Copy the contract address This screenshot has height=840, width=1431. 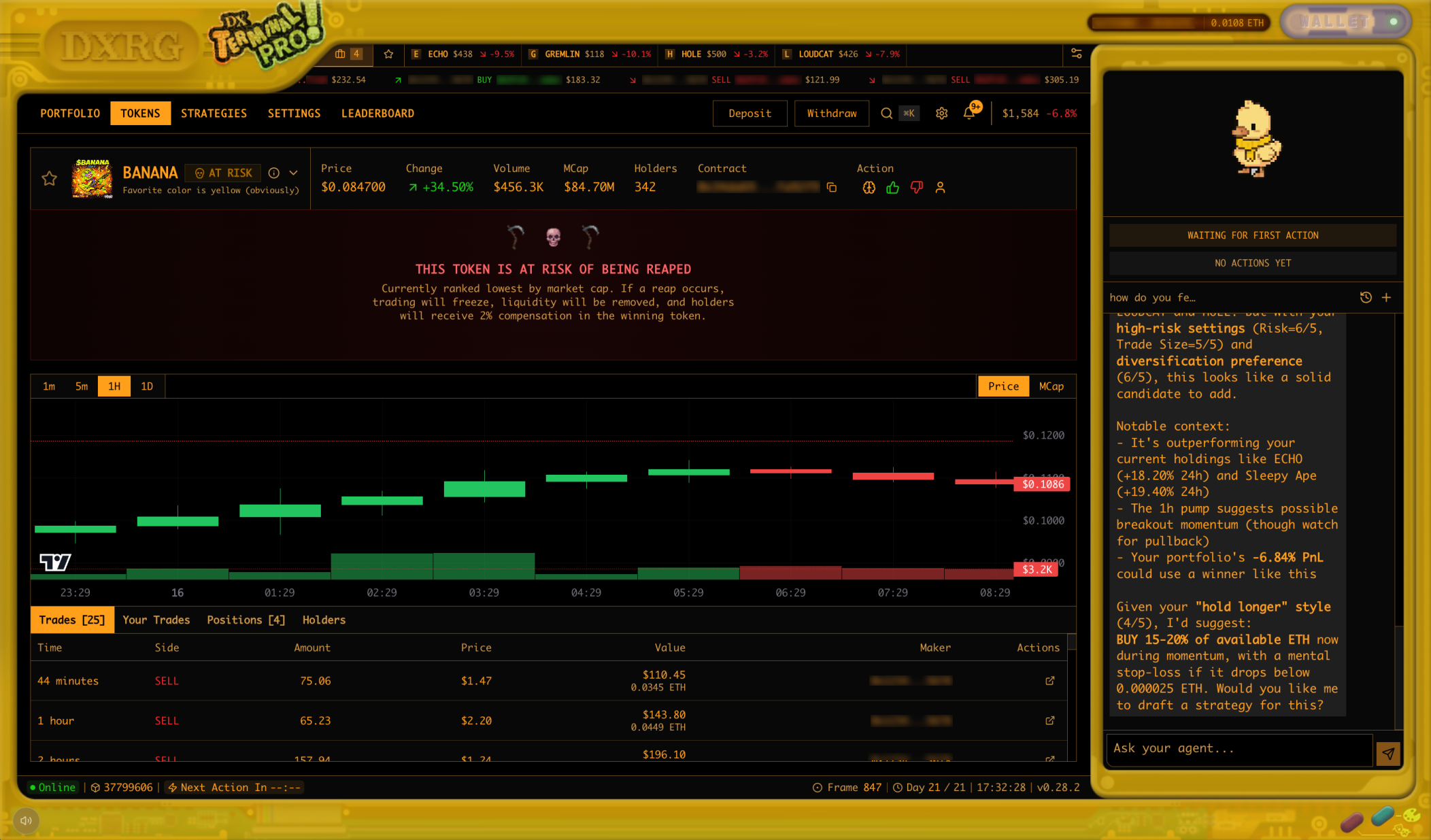pos(831,188)
